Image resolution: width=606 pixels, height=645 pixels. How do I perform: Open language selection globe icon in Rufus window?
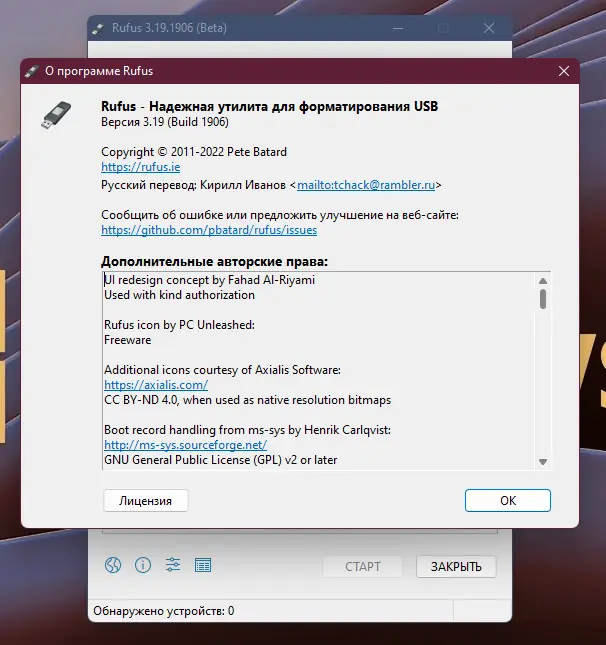tap(113, 565)
